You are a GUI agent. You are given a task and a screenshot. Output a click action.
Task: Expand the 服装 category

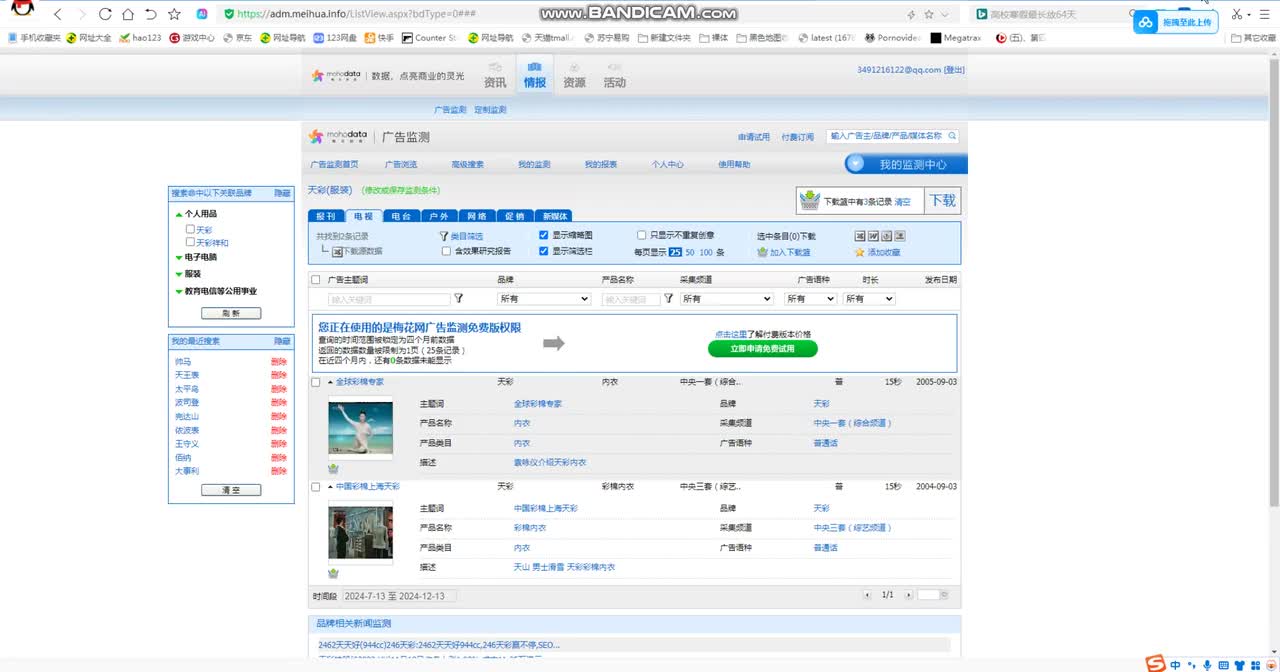[x=179, y=274]
